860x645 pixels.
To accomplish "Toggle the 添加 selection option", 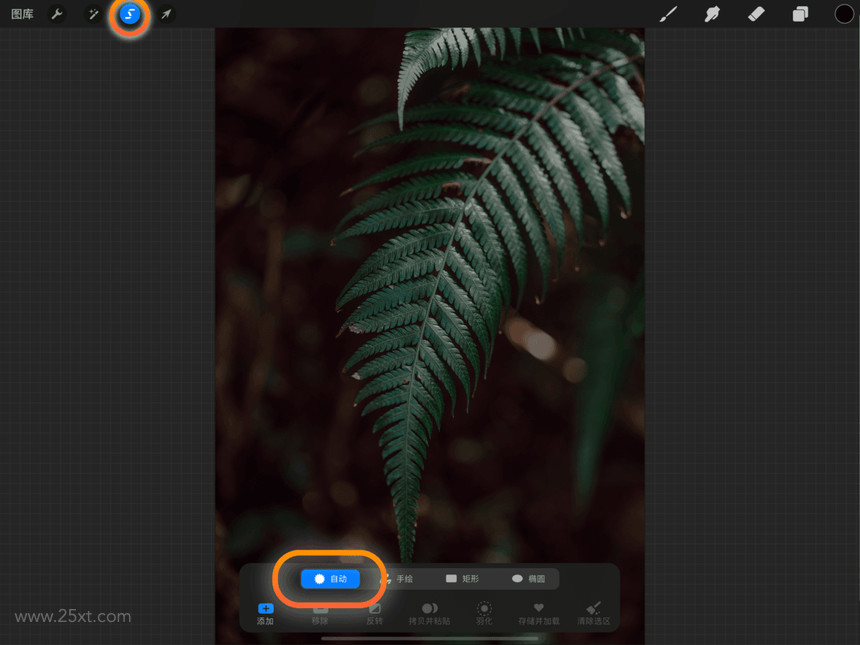I will tap(265, 614).
